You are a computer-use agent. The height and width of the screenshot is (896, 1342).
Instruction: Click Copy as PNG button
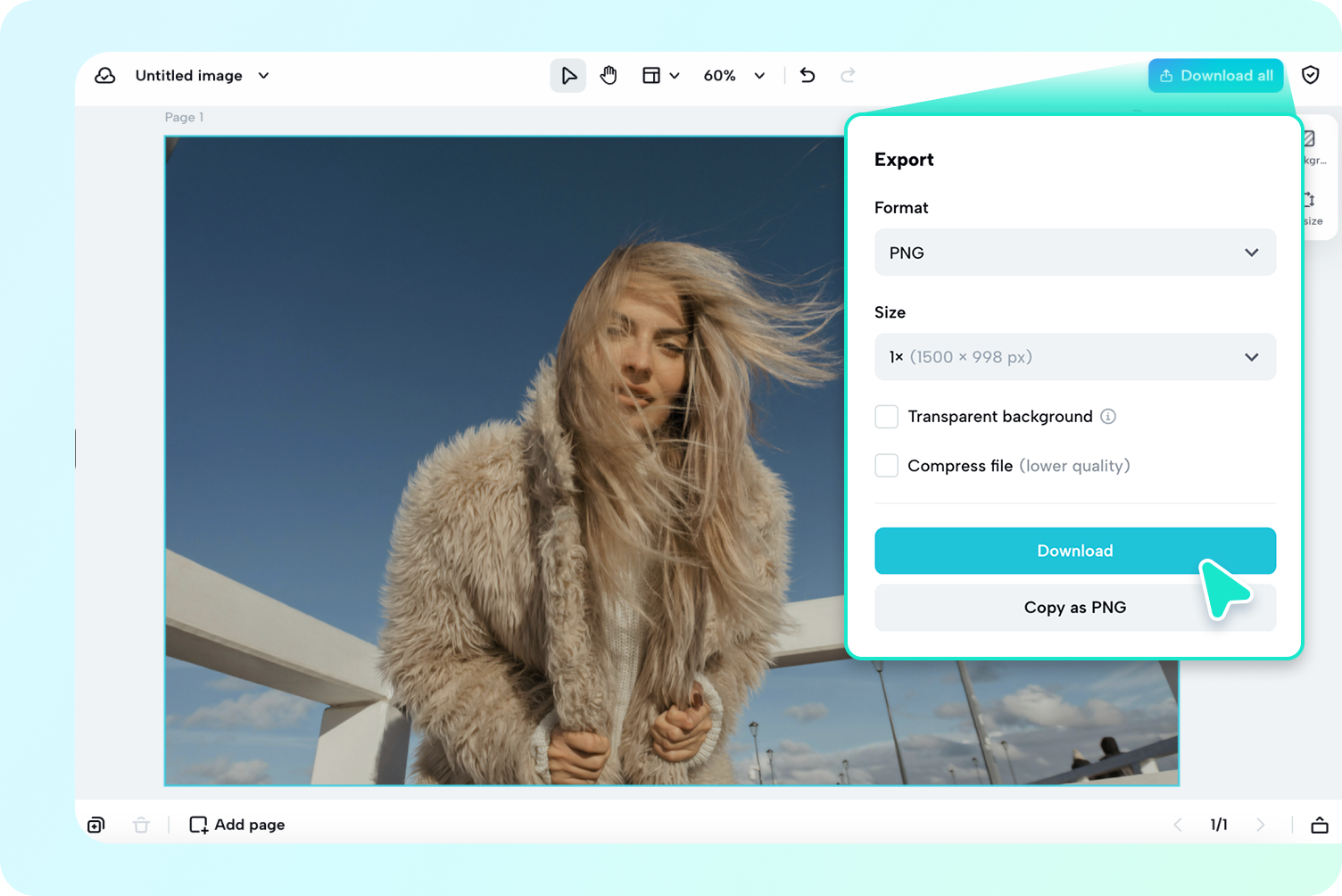click(1075, 608)
